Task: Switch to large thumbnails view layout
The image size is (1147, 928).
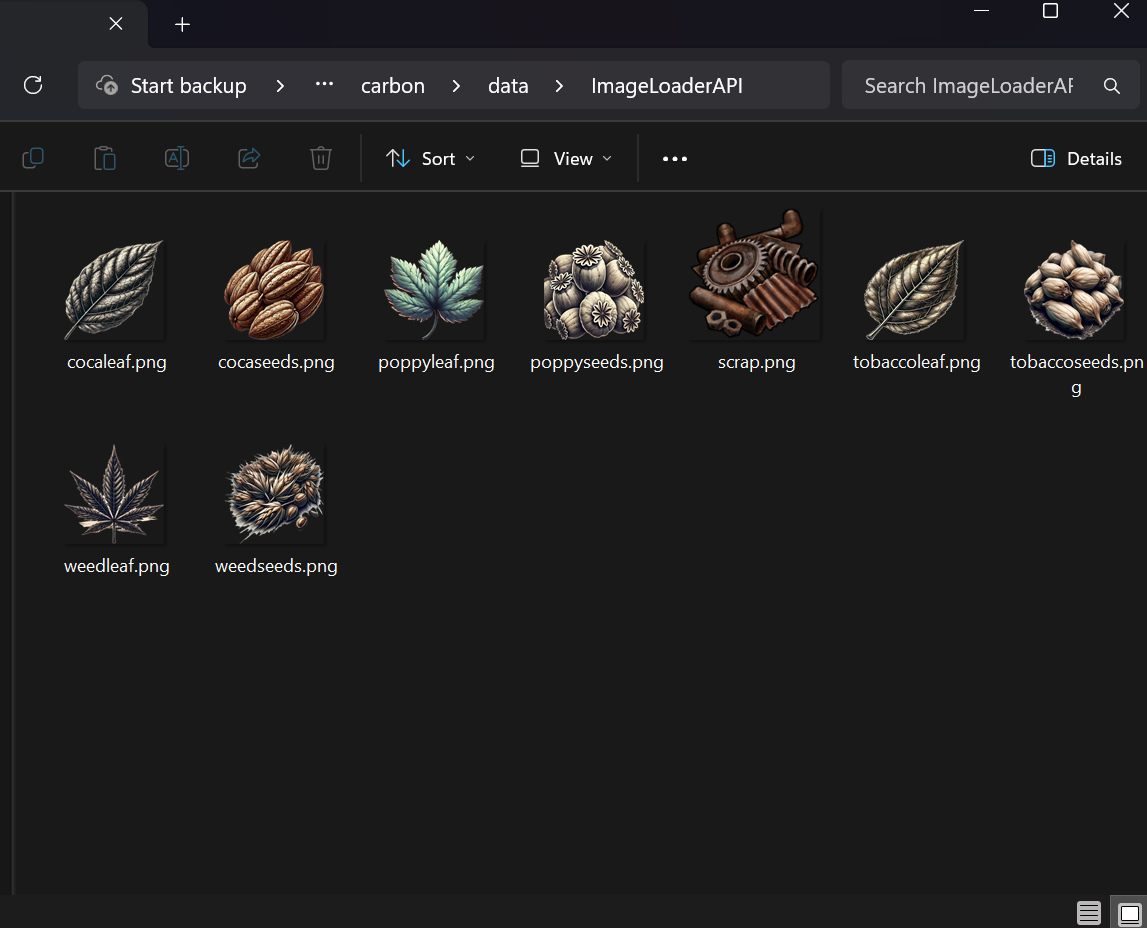Action: [1129, 913]
